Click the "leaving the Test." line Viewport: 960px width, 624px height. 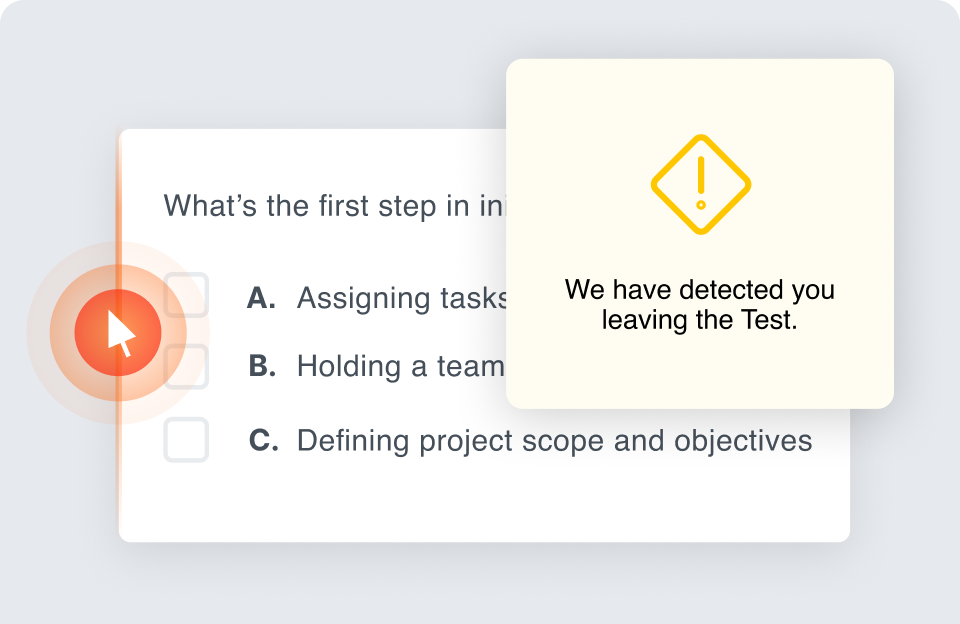pos(699,321)
